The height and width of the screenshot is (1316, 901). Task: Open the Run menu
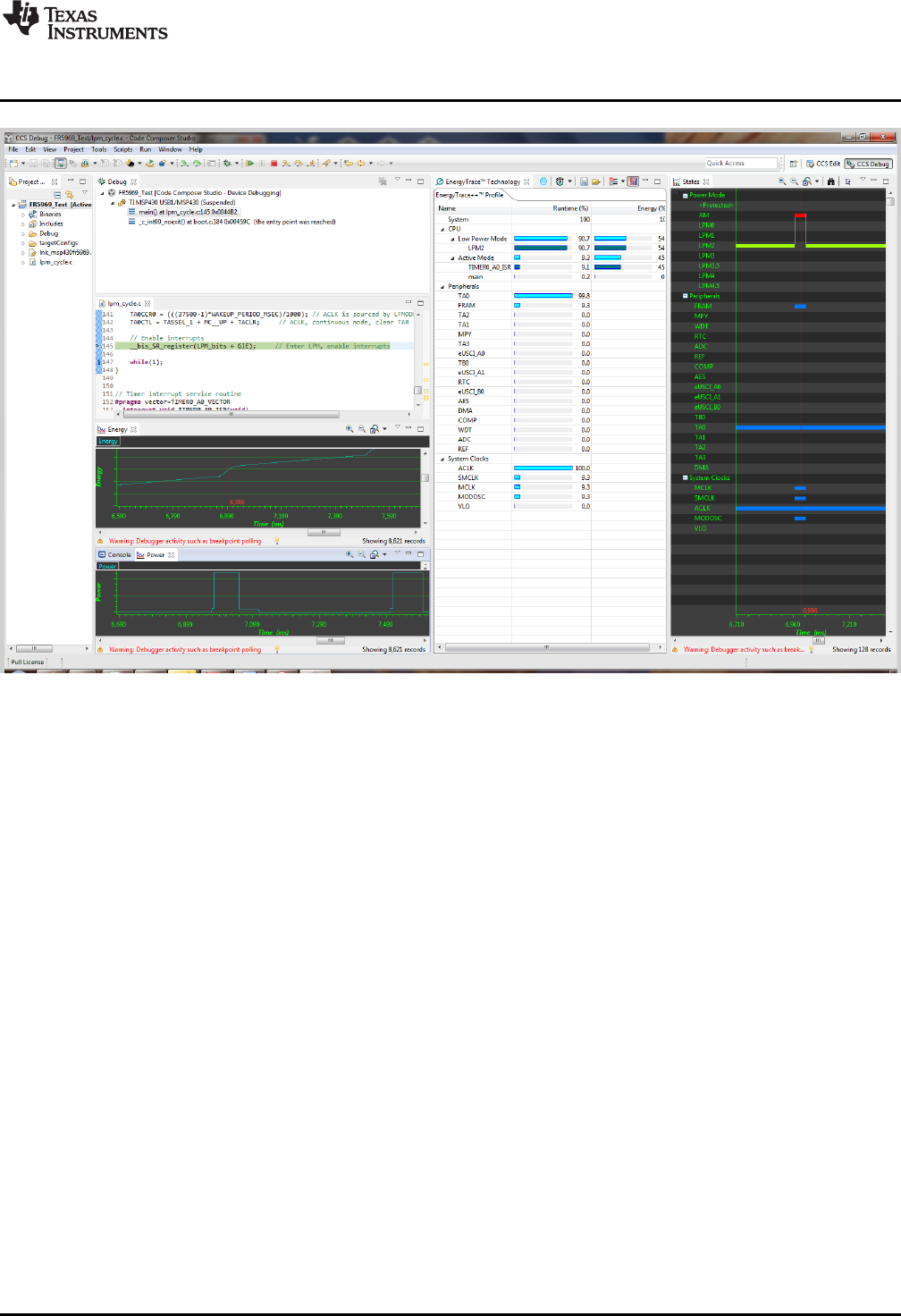click(145, 150)
